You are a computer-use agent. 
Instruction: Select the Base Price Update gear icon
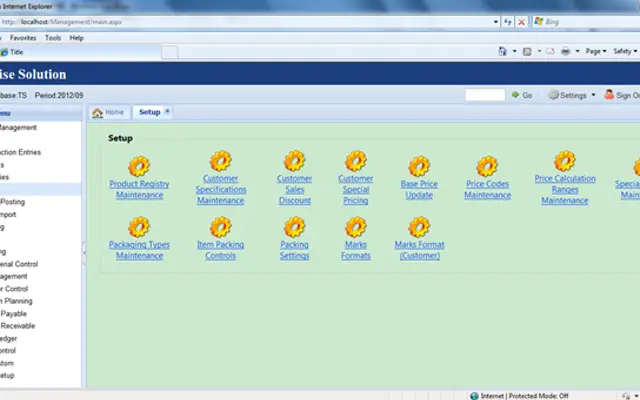click(x=419, y=166)
